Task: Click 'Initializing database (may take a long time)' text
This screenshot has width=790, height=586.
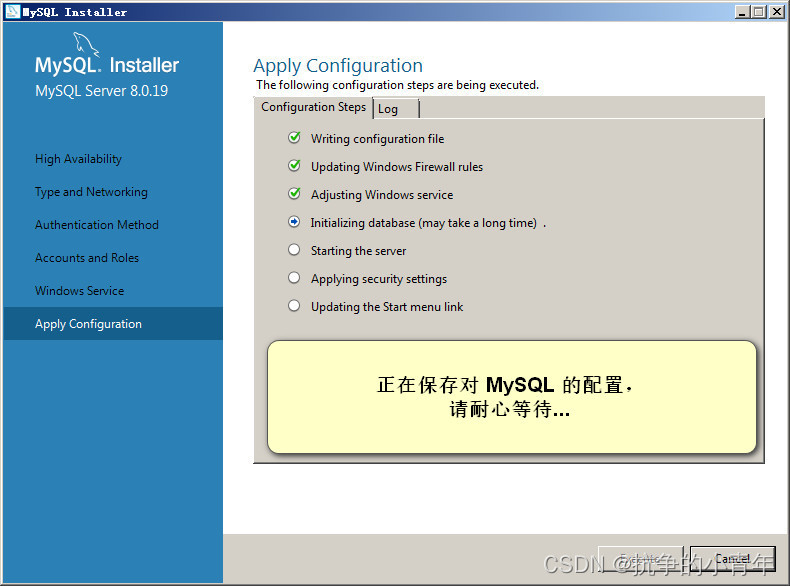Action: [x=424, y=223]
